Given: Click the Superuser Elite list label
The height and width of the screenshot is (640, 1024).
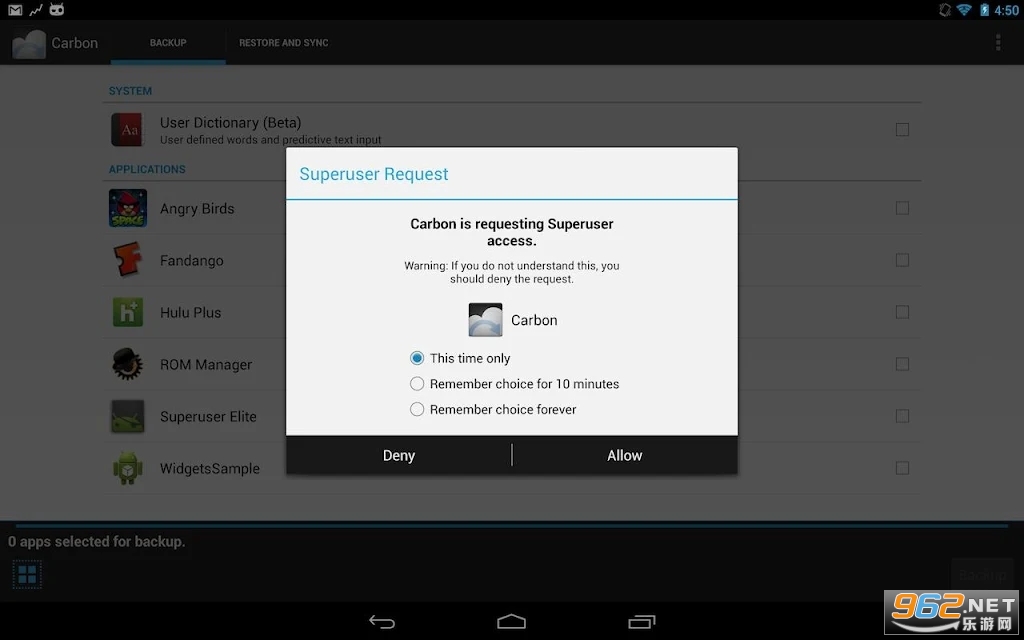Looking at the screenshot, I should tap(208, 417).
